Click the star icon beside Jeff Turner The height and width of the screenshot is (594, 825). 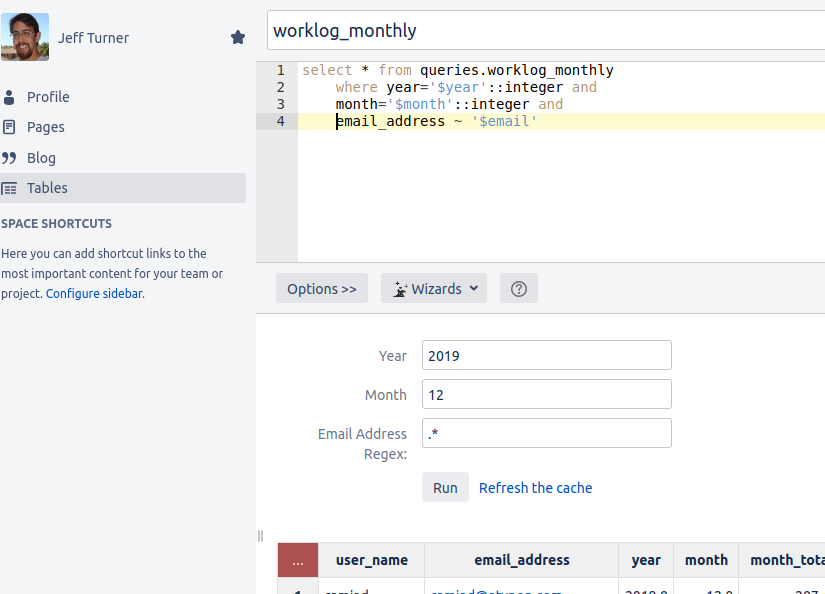click(x=238, y=37)
